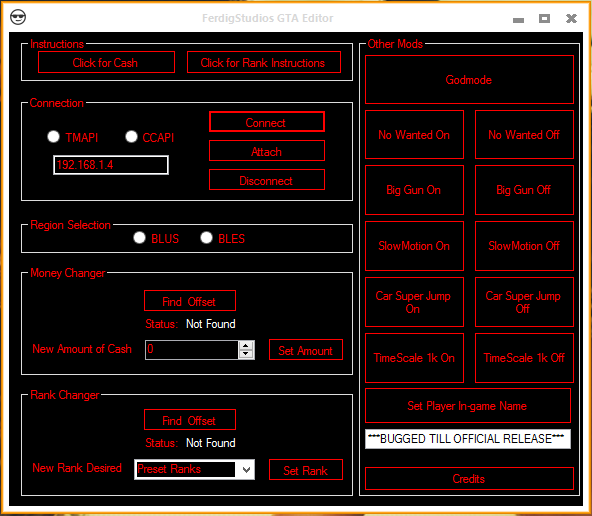Turn TimeScale 1k Off
Viewport: 592px width, 516px height.
[524, 358]
